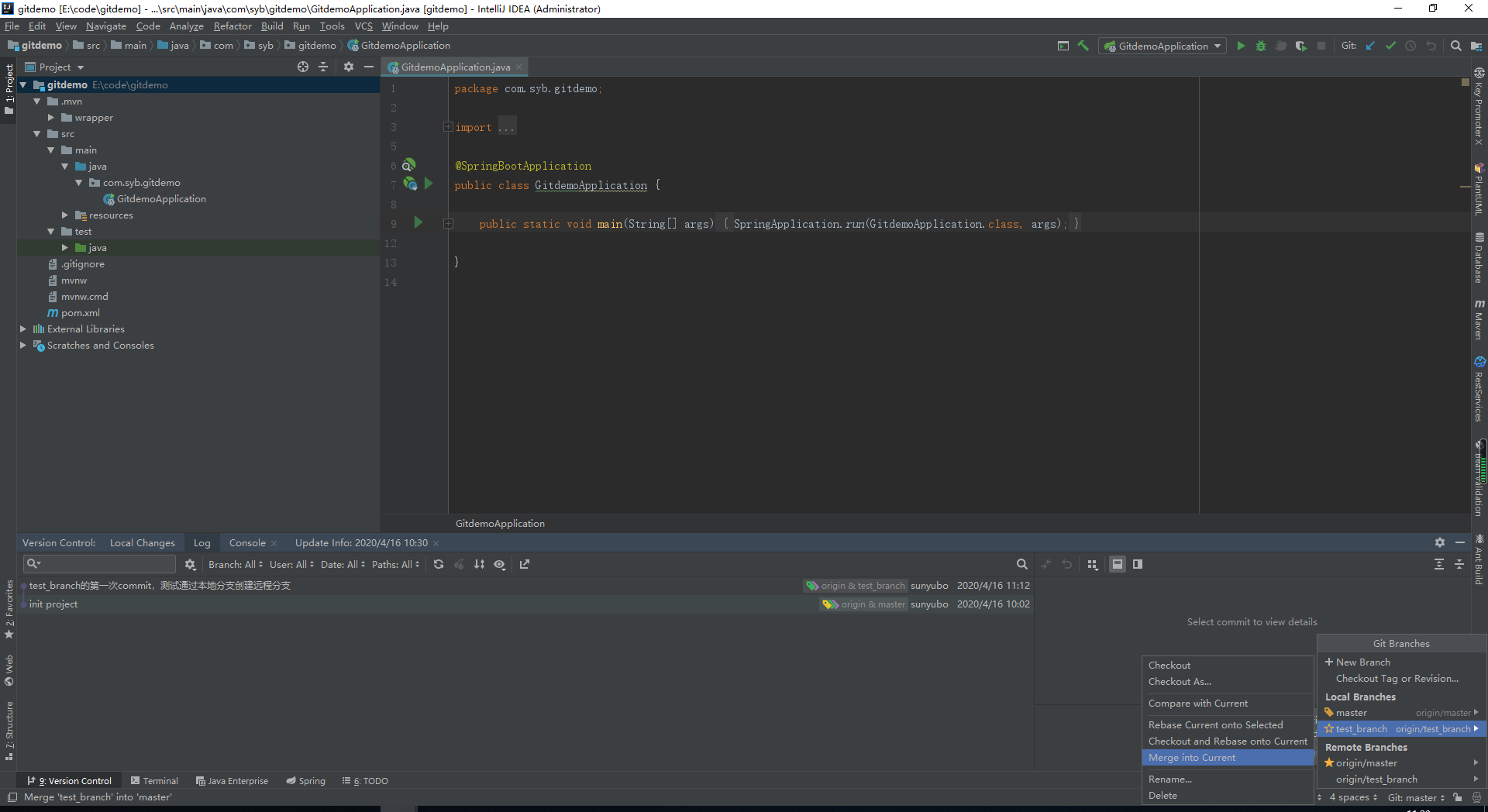Click the Git Update Project blue arrow
The width and height of the screenshot is (1488, 812).
(x=1370, y=46)
